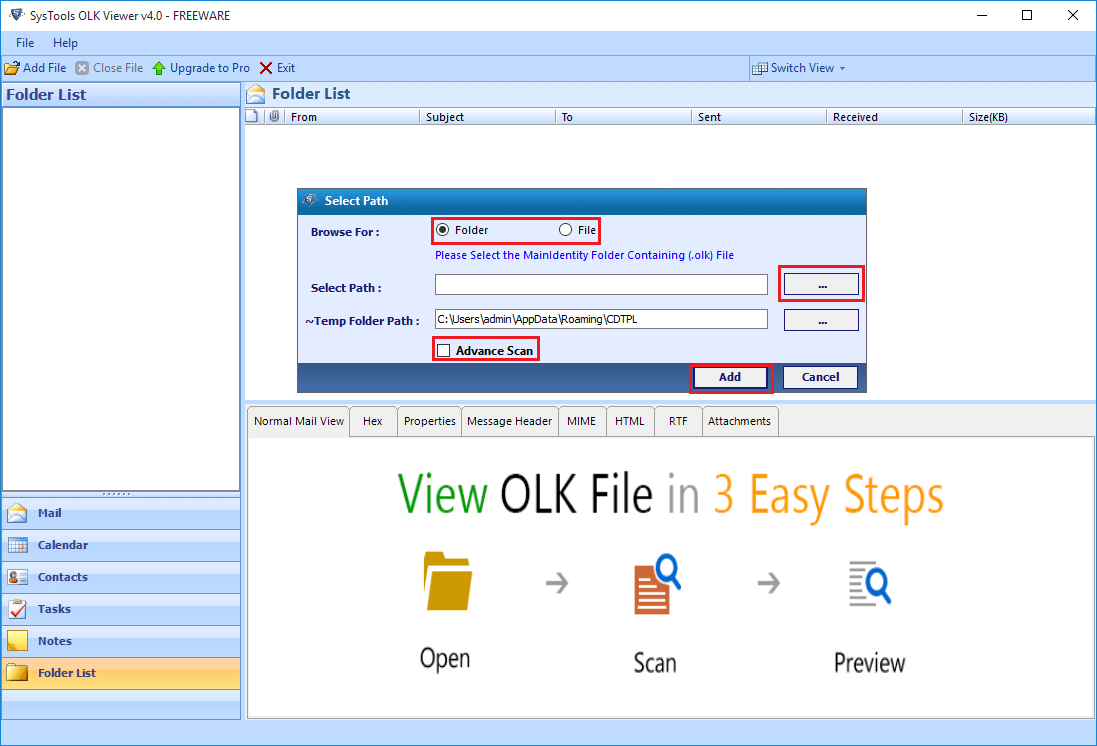Click the Preview magnifier graphic
The image size is (1097, 746).
[x=870, y=582]
